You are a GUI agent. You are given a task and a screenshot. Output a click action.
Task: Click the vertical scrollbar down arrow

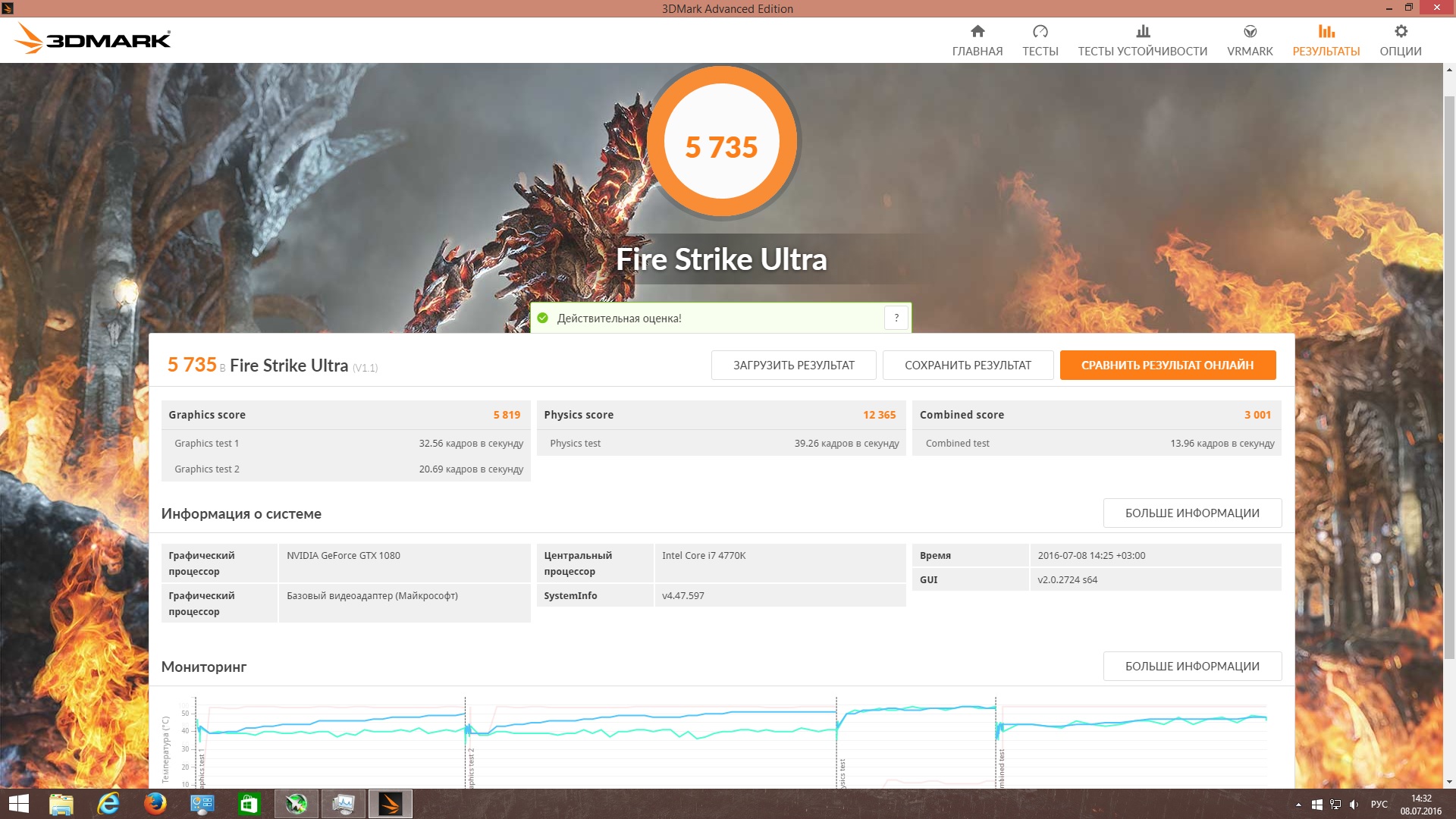click(1449, 782)
